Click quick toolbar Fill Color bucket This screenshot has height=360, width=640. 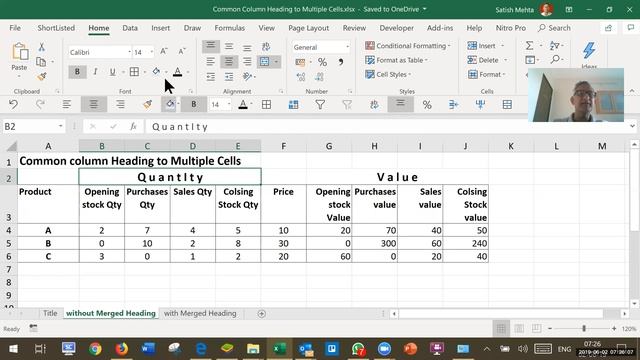point(170,104)
